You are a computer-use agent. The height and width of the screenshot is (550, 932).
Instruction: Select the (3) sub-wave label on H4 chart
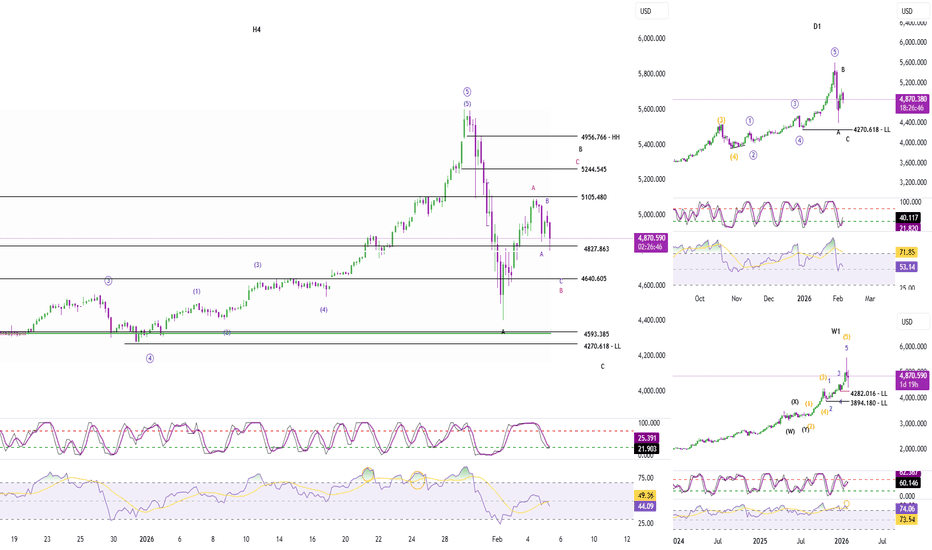pos(257,265)
